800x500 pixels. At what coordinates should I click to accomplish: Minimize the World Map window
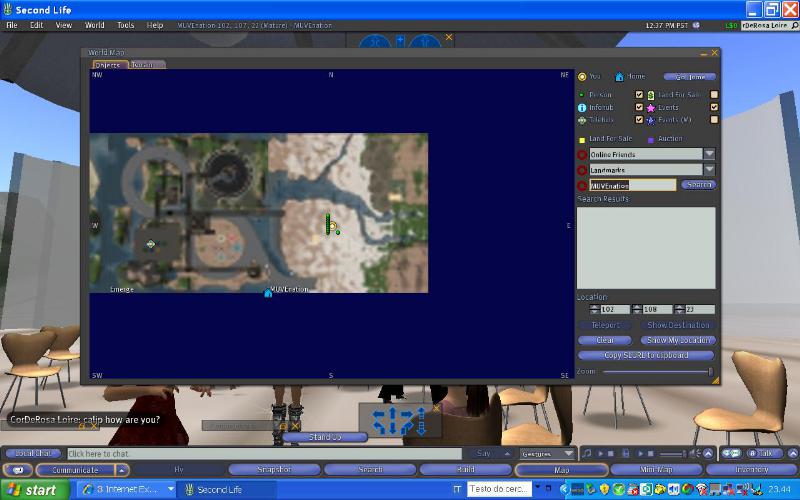(704, 53)
